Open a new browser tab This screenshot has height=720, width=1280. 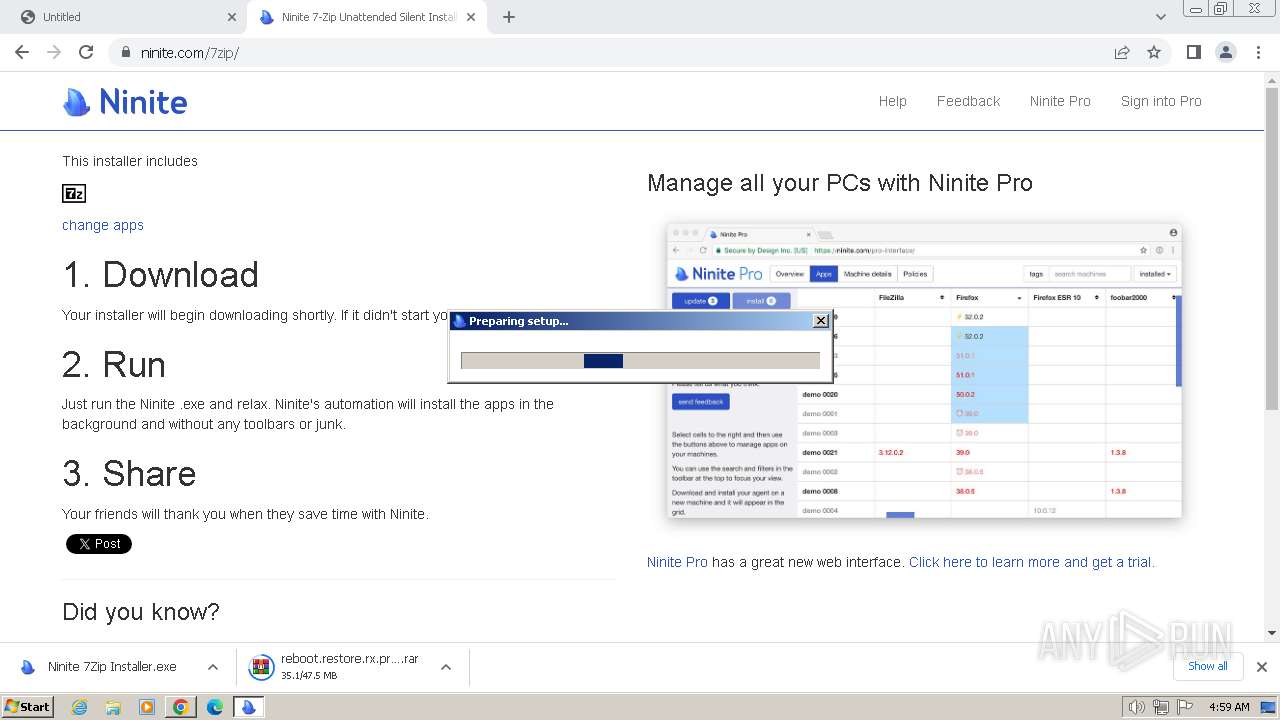(x=509, y=17)
